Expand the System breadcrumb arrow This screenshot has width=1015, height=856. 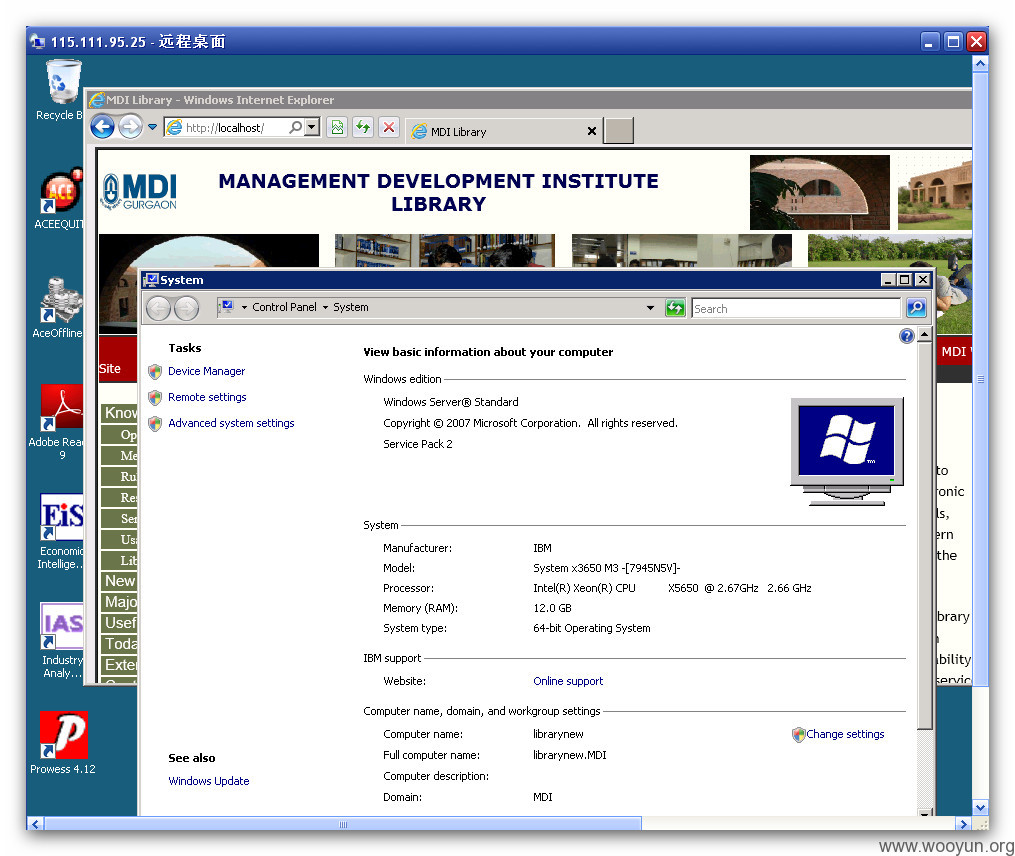click(x=325, y=308)
